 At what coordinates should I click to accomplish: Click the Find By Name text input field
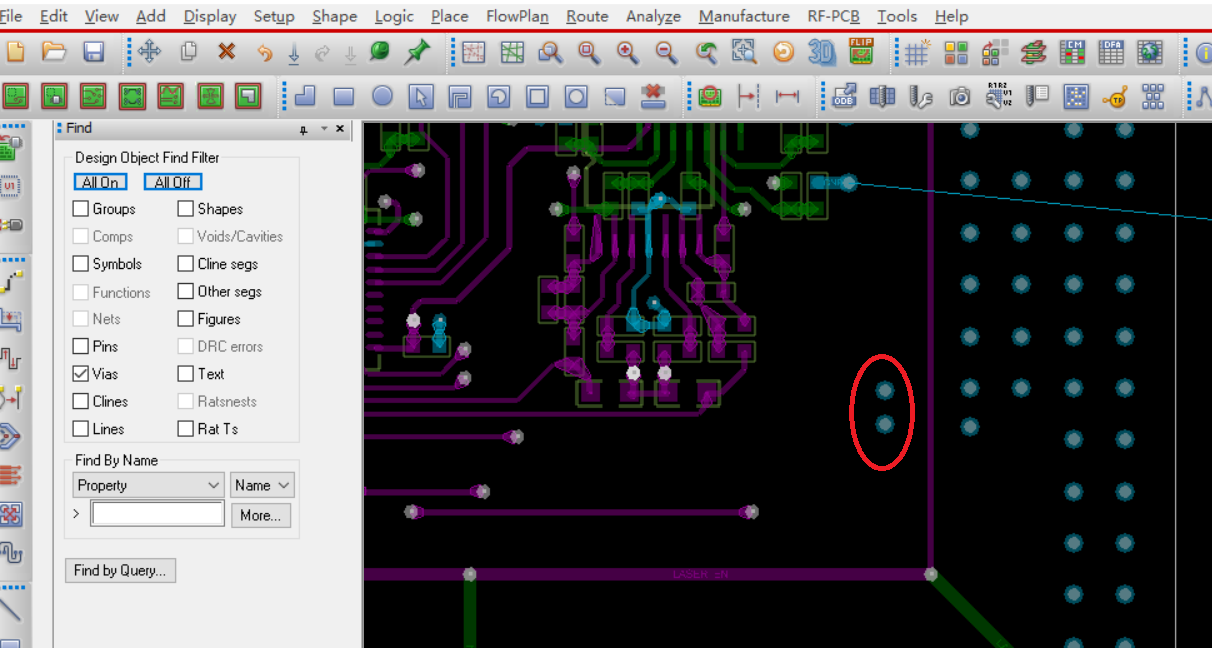157,514
